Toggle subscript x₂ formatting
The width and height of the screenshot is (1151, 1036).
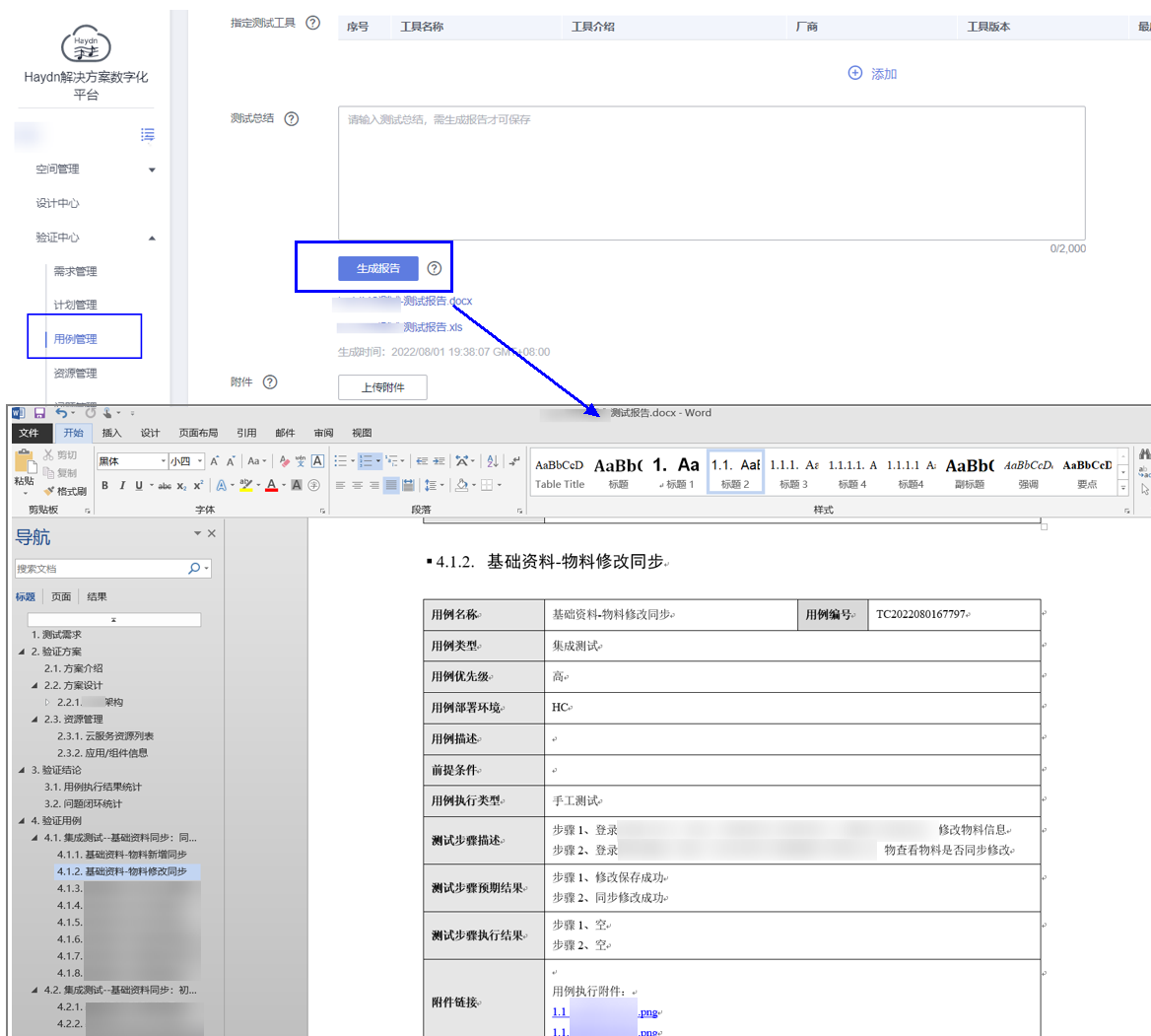(181, 485)
